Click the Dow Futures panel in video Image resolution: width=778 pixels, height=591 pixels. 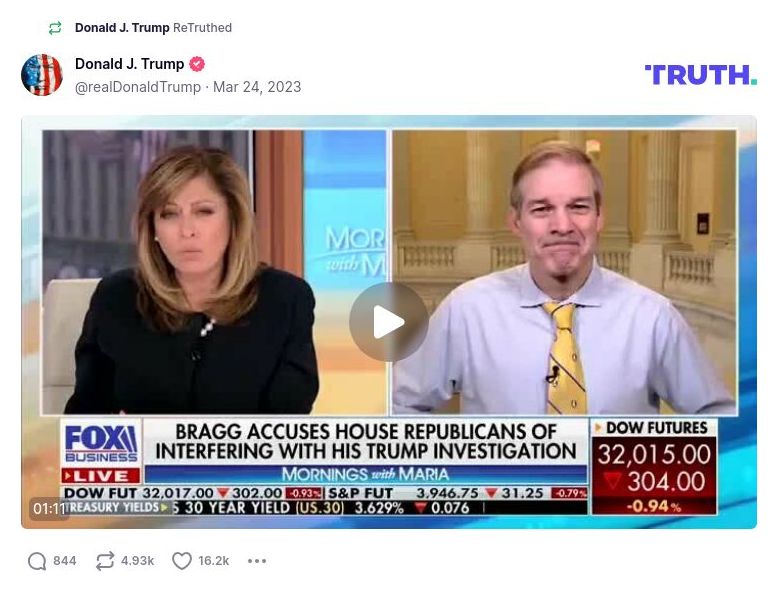654,467
